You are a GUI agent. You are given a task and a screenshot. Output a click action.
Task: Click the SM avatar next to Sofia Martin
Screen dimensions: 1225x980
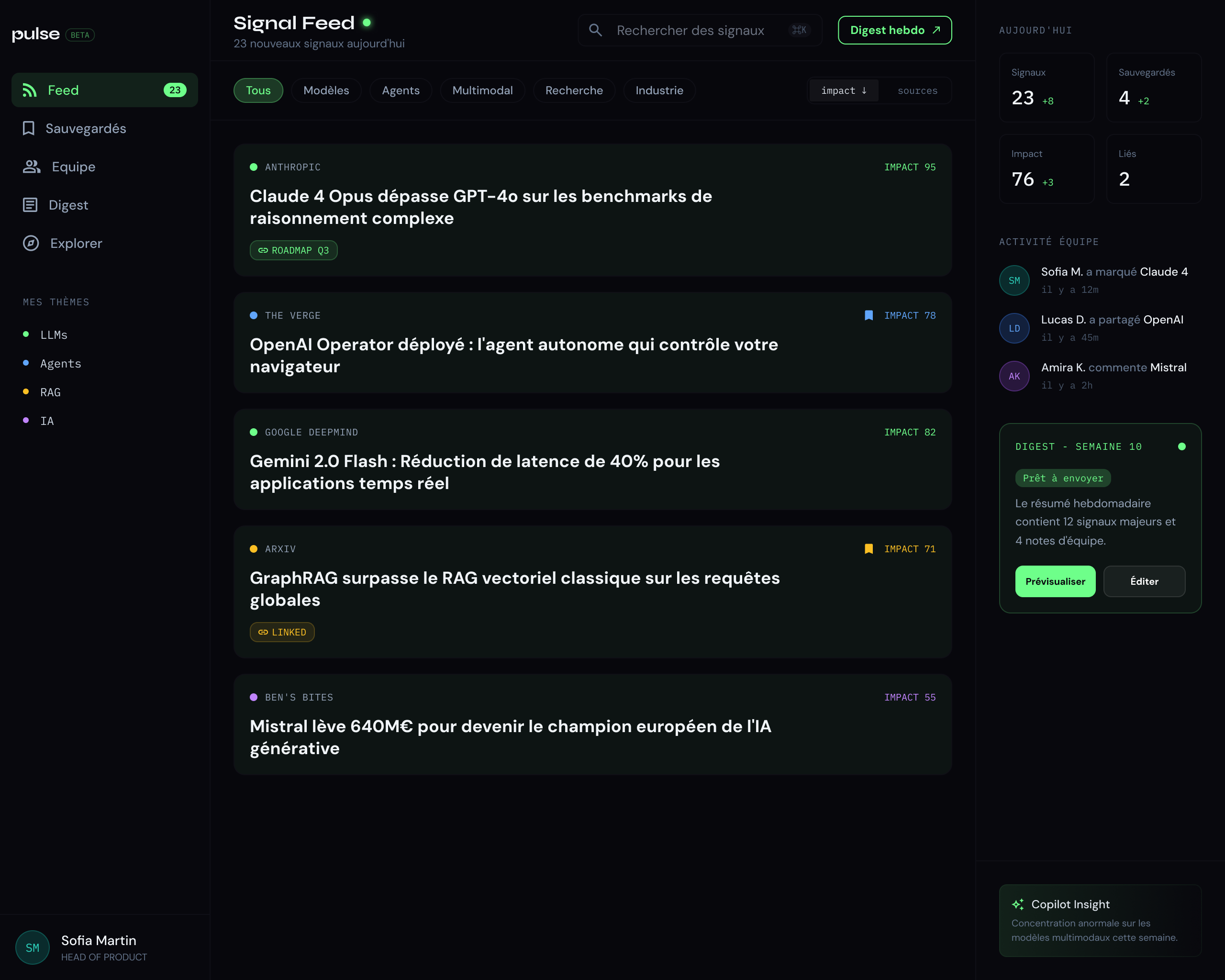tap(33, 947)
